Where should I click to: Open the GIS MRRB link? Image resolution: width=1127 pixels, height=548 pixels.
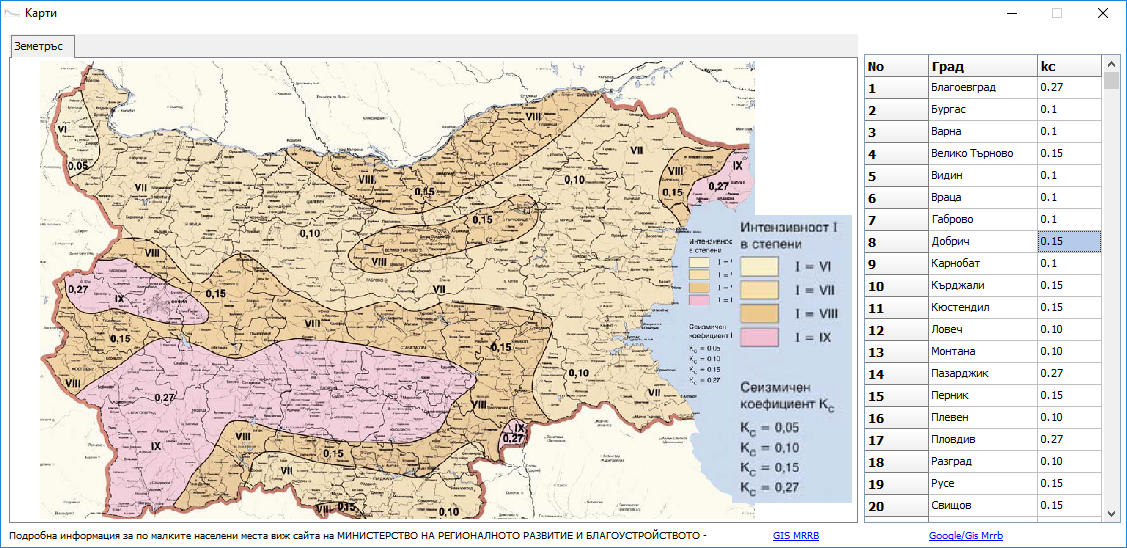795,536
